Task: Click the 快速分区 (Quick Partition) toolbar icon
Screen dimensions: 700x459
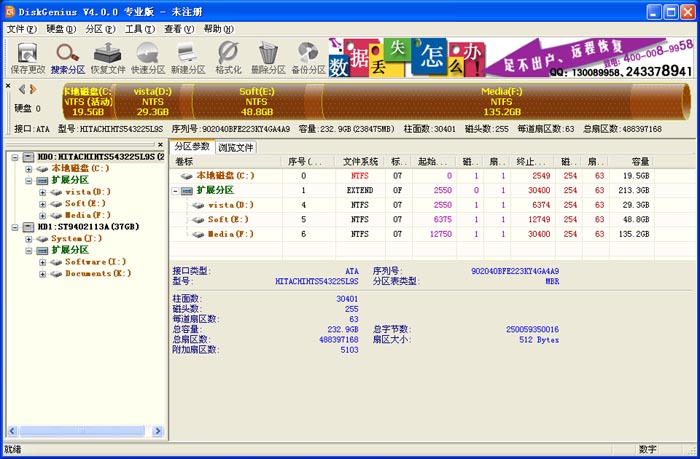Action: (x=148, y=58)
